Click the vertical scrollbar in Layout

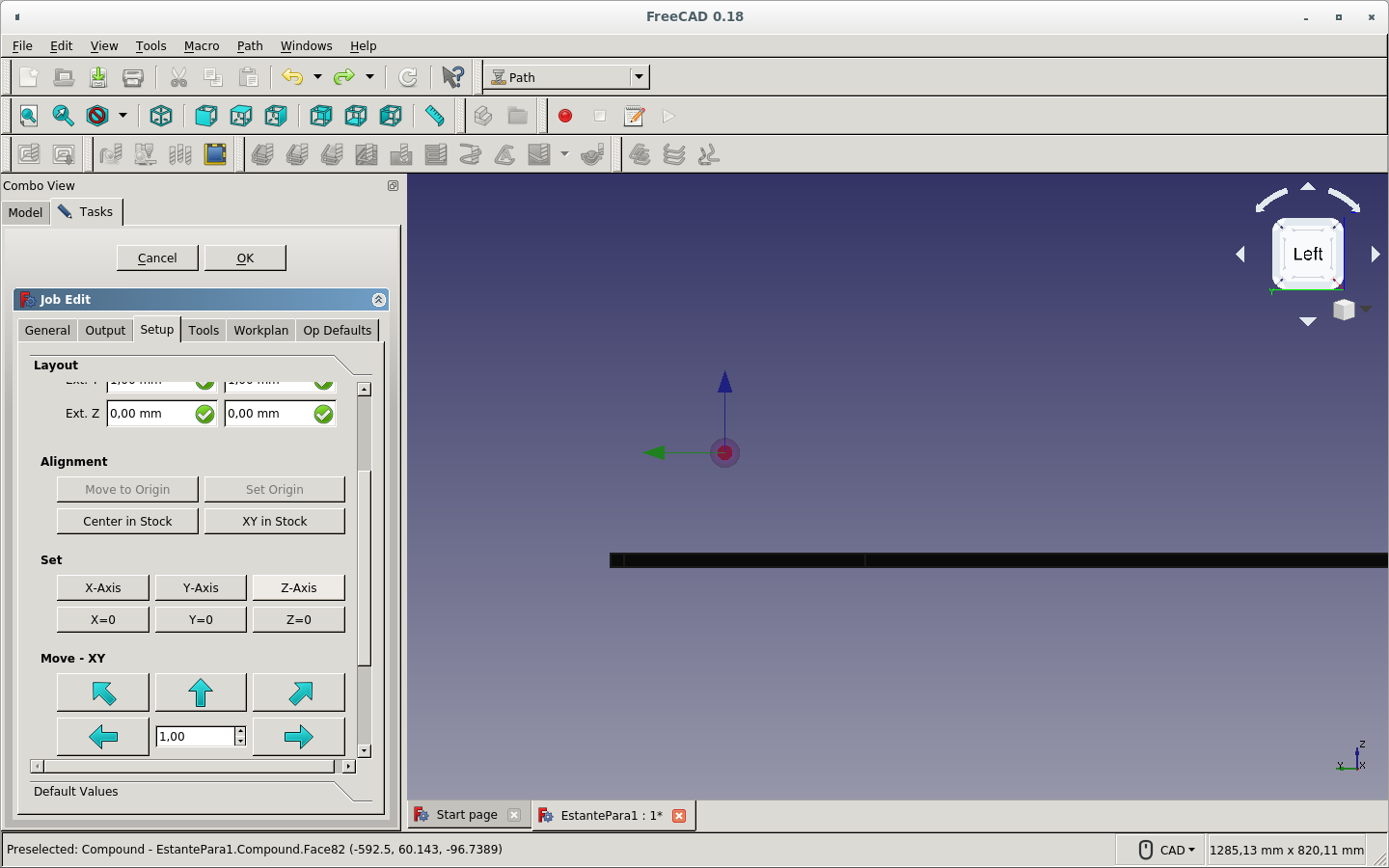point(364,569)
